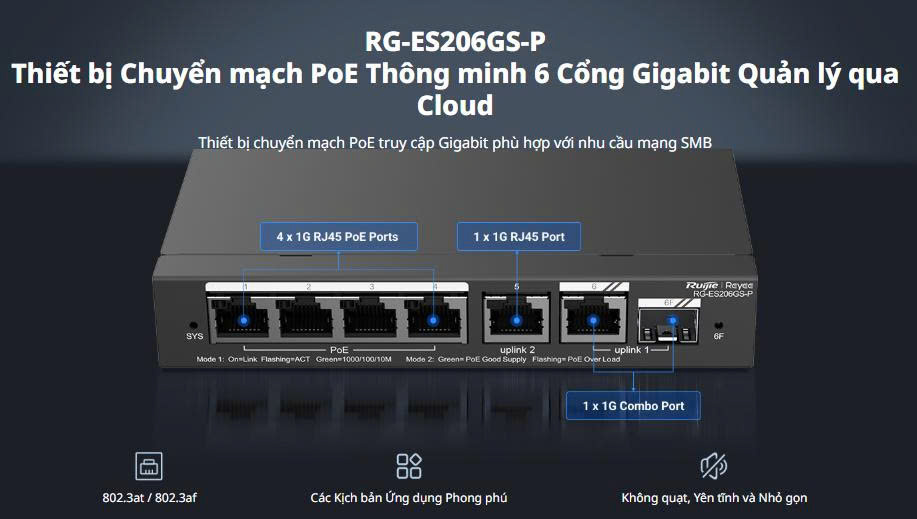Screen dimensions: 917x519
Task: Click the 802.3at / 802.3af caption text
Action: pos(150,498)
